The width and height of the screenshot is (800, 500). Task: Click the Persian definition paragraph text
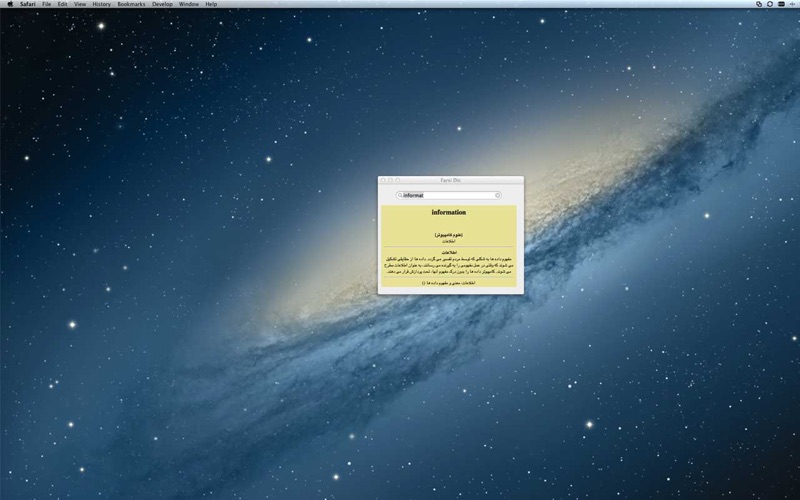point(448,265)
